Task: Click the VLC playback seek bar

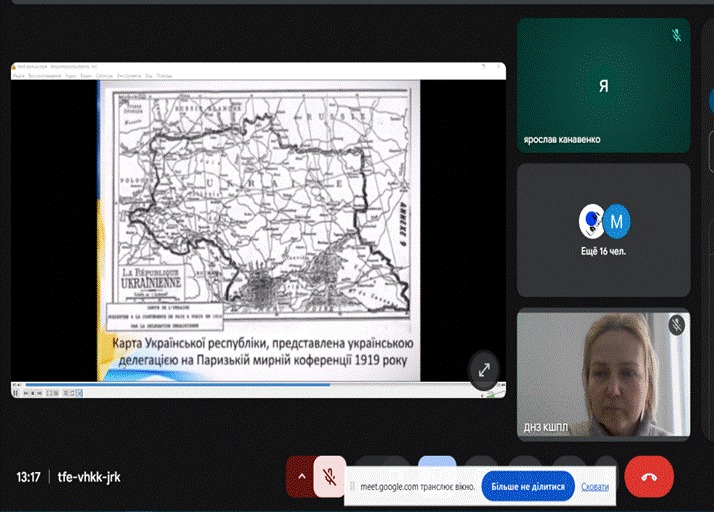Action: (x=250, y=385)
